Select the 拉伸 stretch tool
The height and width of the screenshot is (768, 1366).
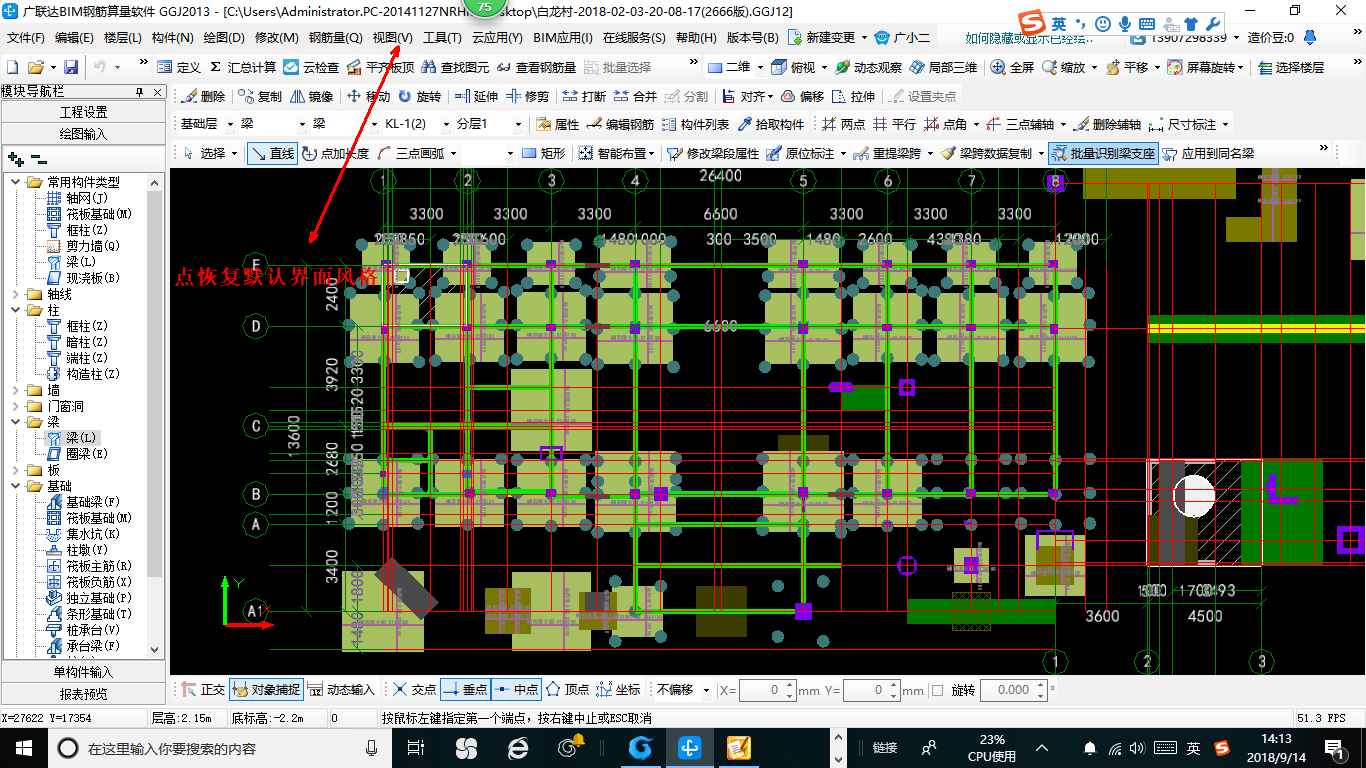tap(853, 96)
